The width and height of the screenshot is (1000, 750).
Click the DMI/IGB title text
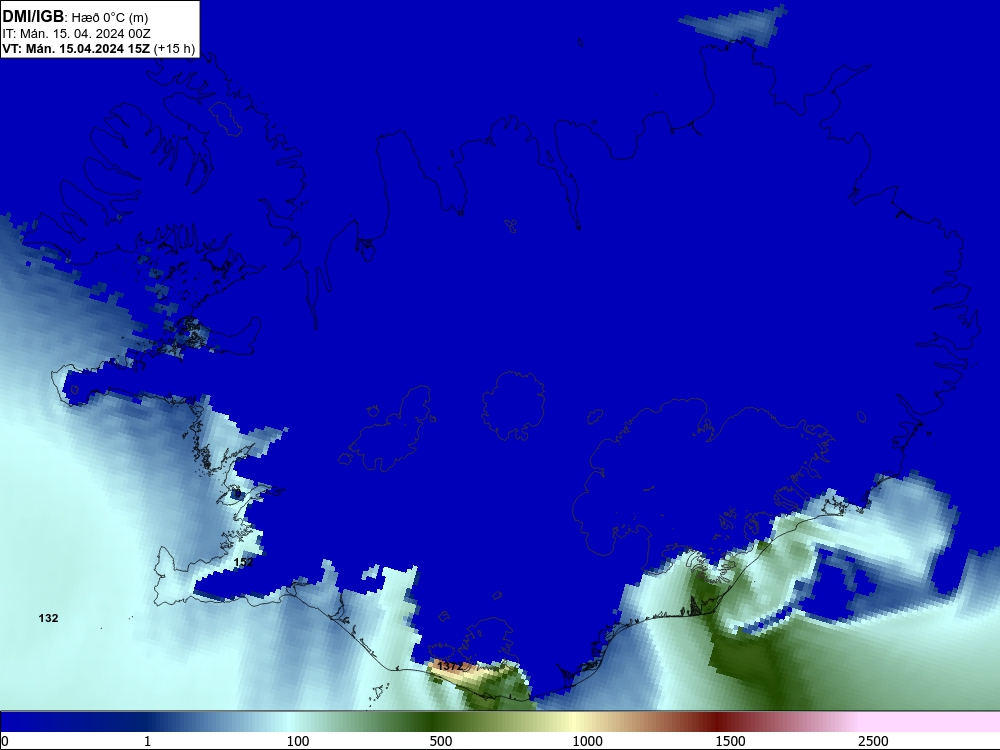(x=33, y=17)
